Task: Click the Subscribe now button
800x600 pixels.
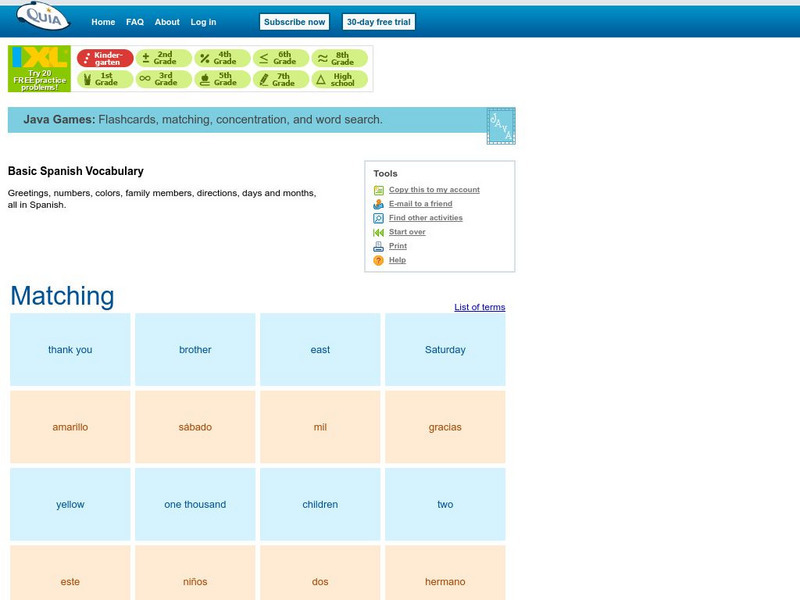Action: tap(294, 20)
